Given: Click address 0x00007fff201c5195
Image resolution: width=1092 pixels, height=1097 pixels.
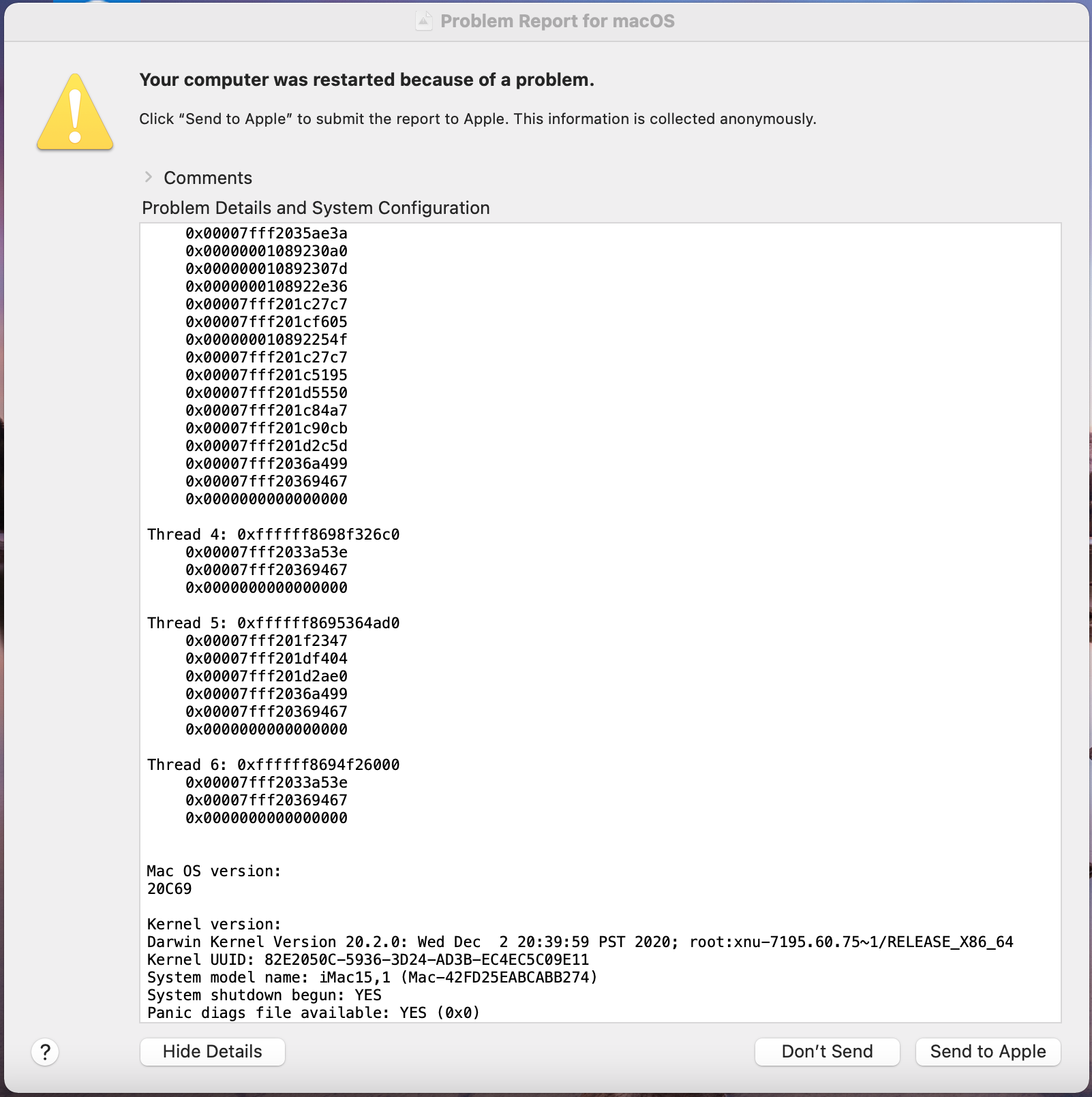Looking at the screenshot, I should tap(267, 375).
